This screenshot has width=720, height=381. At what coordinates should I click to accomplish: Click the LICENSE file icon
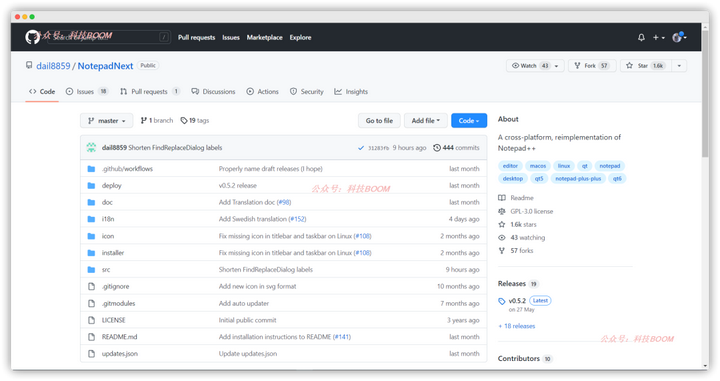91,320
